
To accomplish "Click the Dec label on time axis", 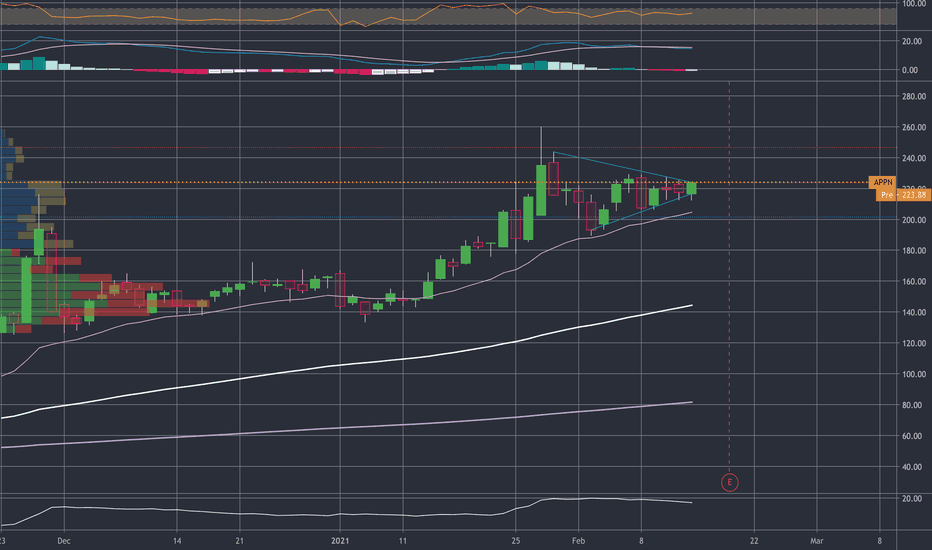I will (64, 541).
